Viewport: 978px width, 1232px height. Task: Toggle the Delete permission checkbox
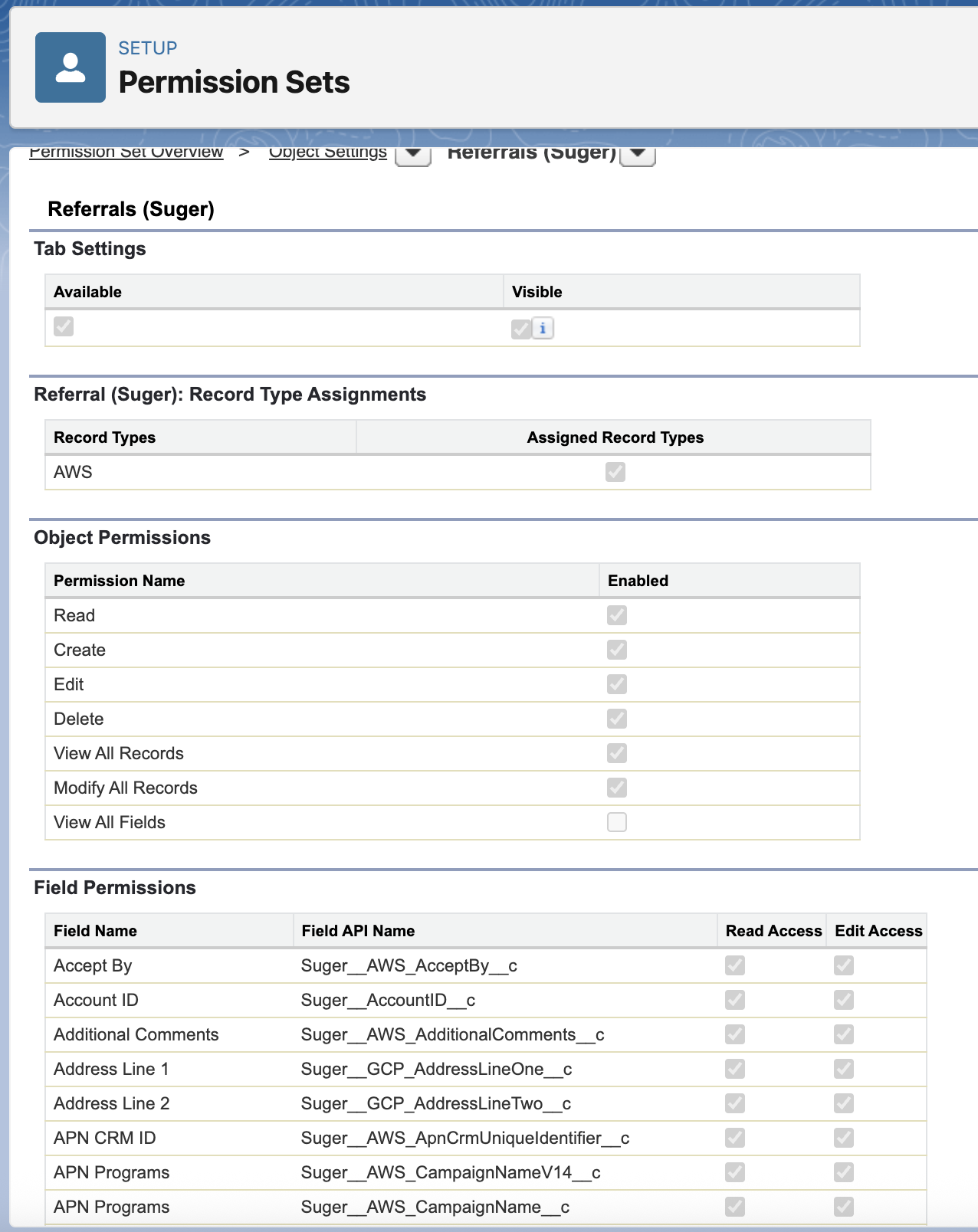617,719
